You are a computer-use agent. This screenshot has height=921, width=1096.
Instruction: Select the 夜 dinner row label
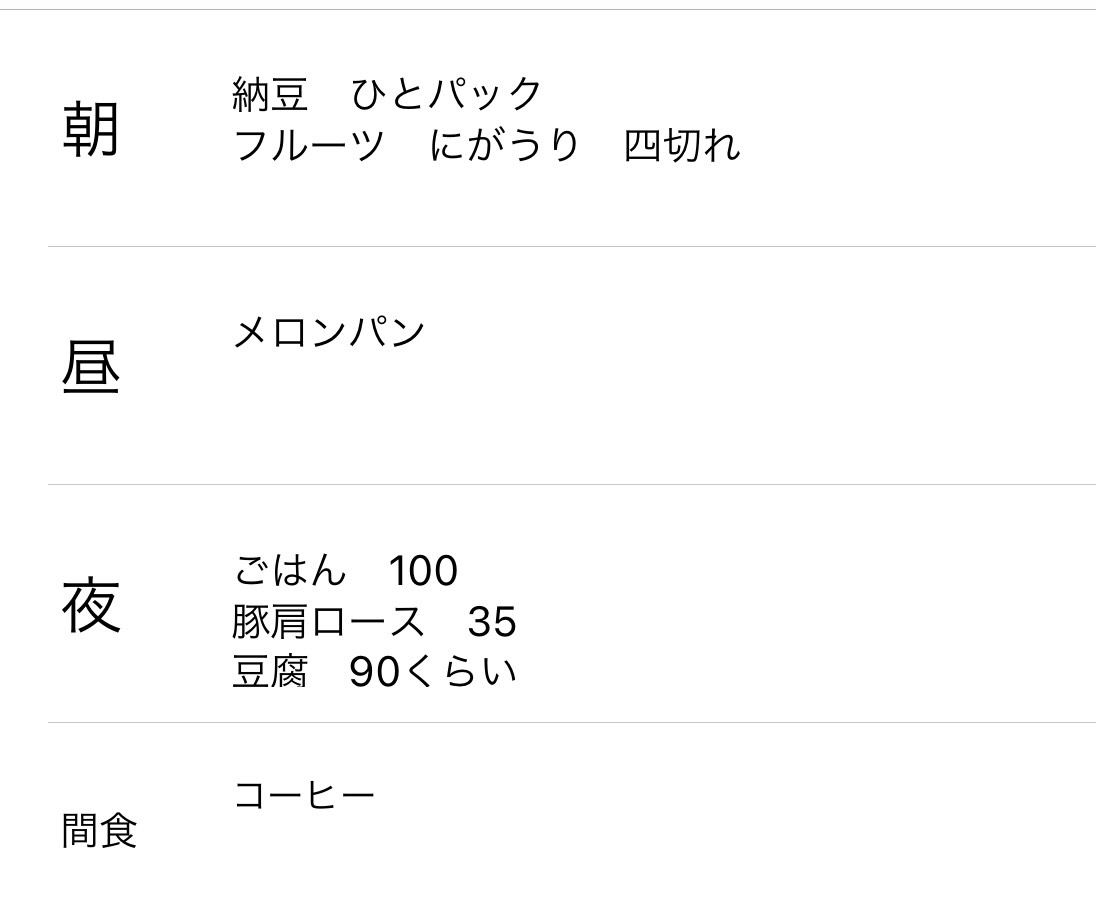91,605
